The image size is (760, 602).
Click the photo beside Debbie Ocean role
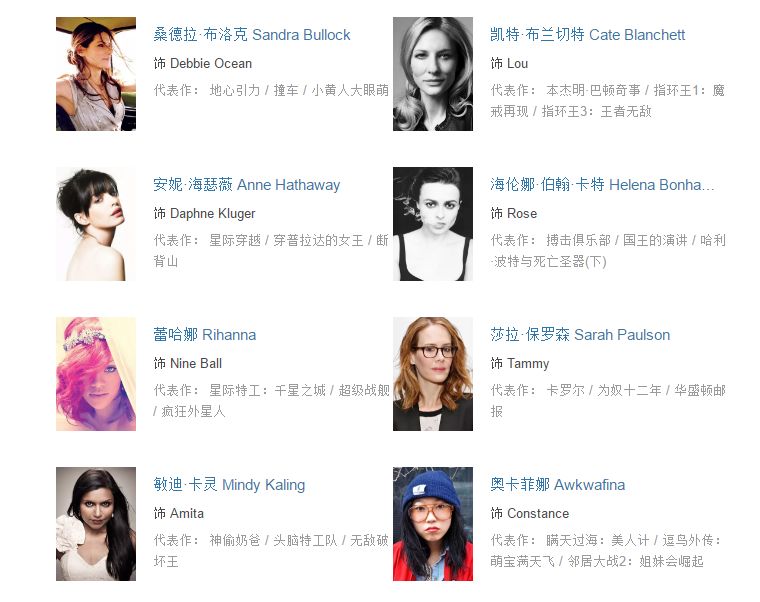[96, 74]
